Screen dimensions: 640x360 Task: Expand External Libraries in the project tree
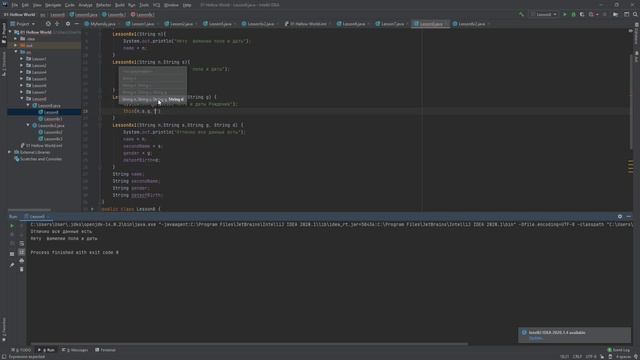pyautogui.click(x=10, y=152)
